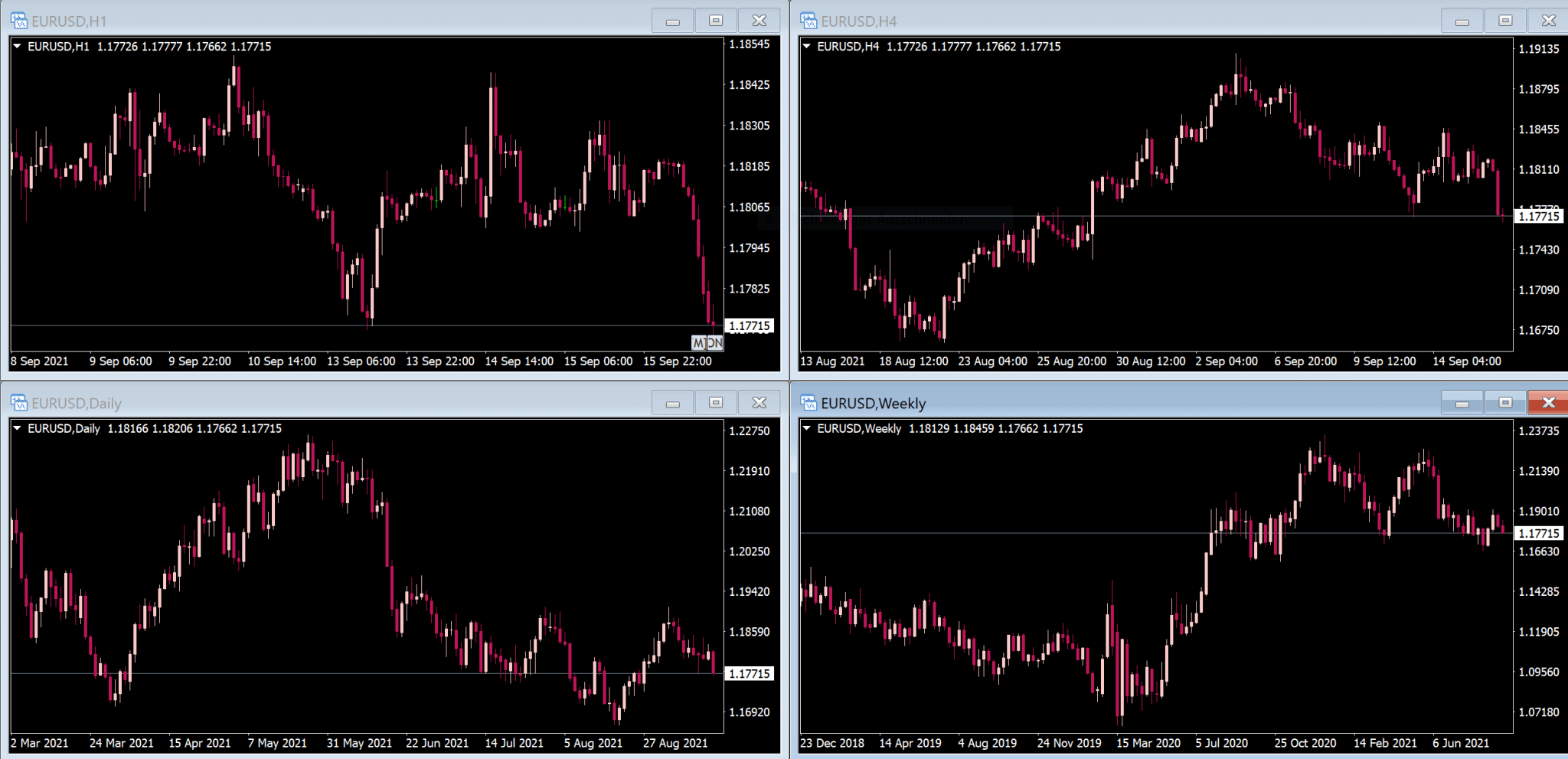Screen dimensions: 1568x759
Task: Expand the triangle beside EURUSD,H4 quote line
Action: click(x=805, y=46)
